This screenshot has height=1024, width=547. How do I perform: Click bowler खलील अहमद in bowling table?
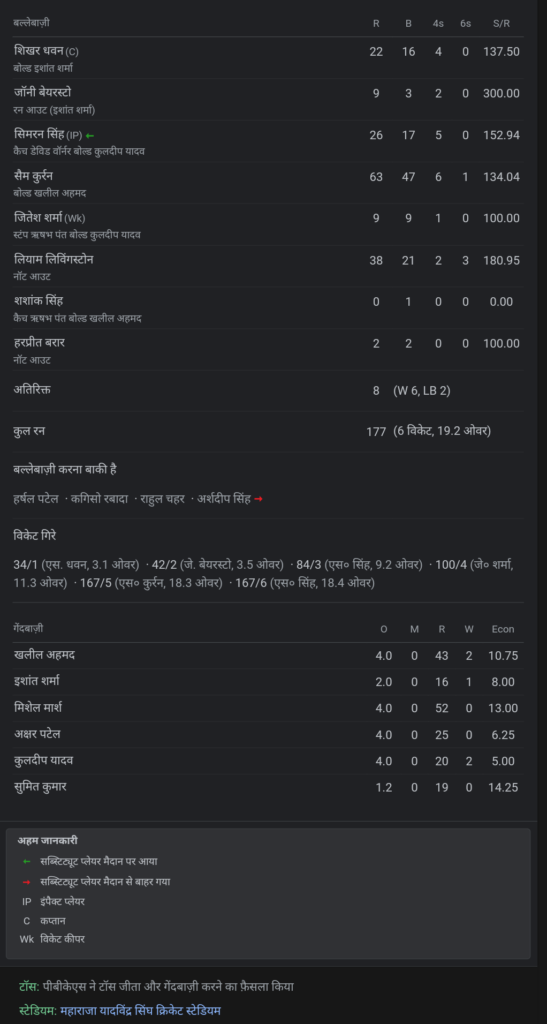pyautogui.click(x=44, y=655)
